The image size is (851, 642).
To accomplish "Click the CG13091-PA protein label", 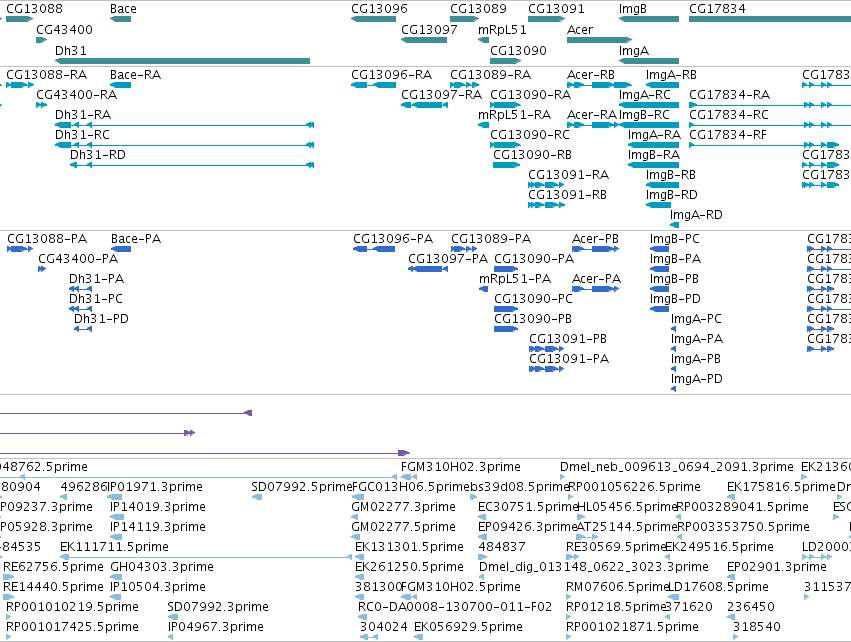I will coord(569,359).
